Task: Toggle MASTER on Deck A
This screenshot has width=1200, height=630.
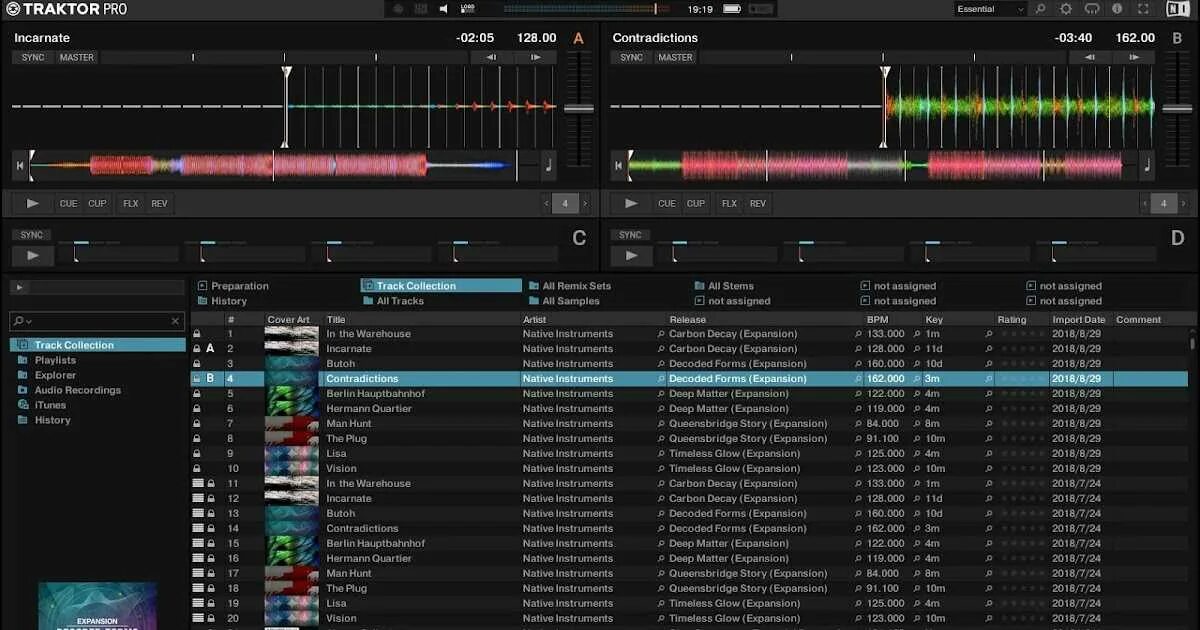Action: click(x=76, y=57)
